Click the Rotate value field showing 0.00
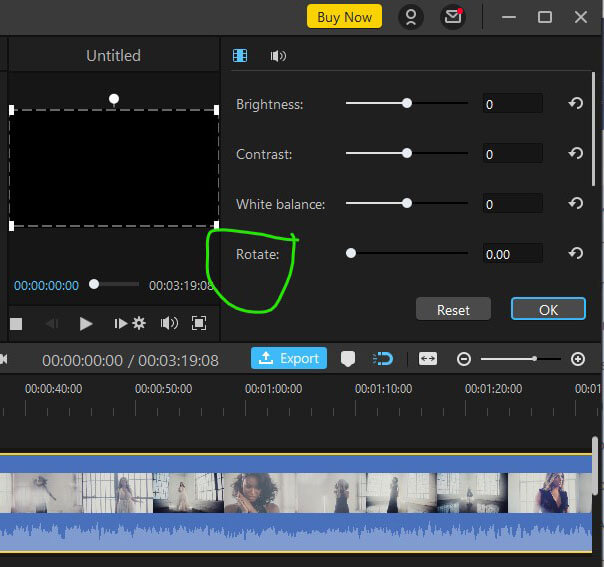The width and height of the screenshot is (604, 567). [x=513, y=253]
